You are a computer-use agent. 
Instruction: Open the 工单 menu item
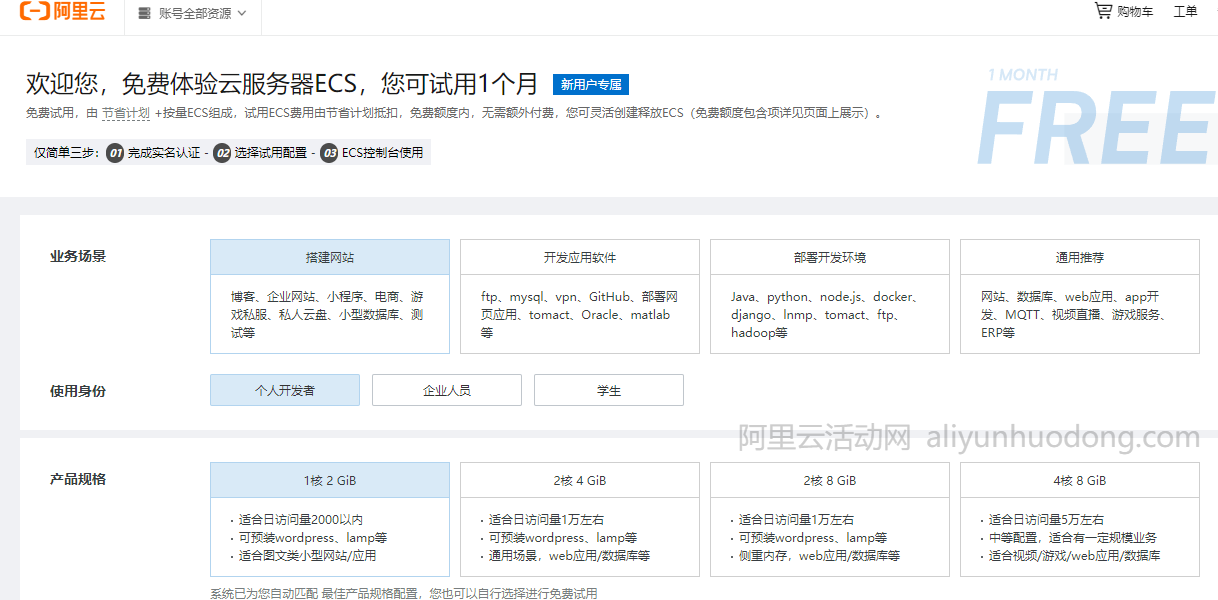pyautogui.click(x=1185, y=12)
